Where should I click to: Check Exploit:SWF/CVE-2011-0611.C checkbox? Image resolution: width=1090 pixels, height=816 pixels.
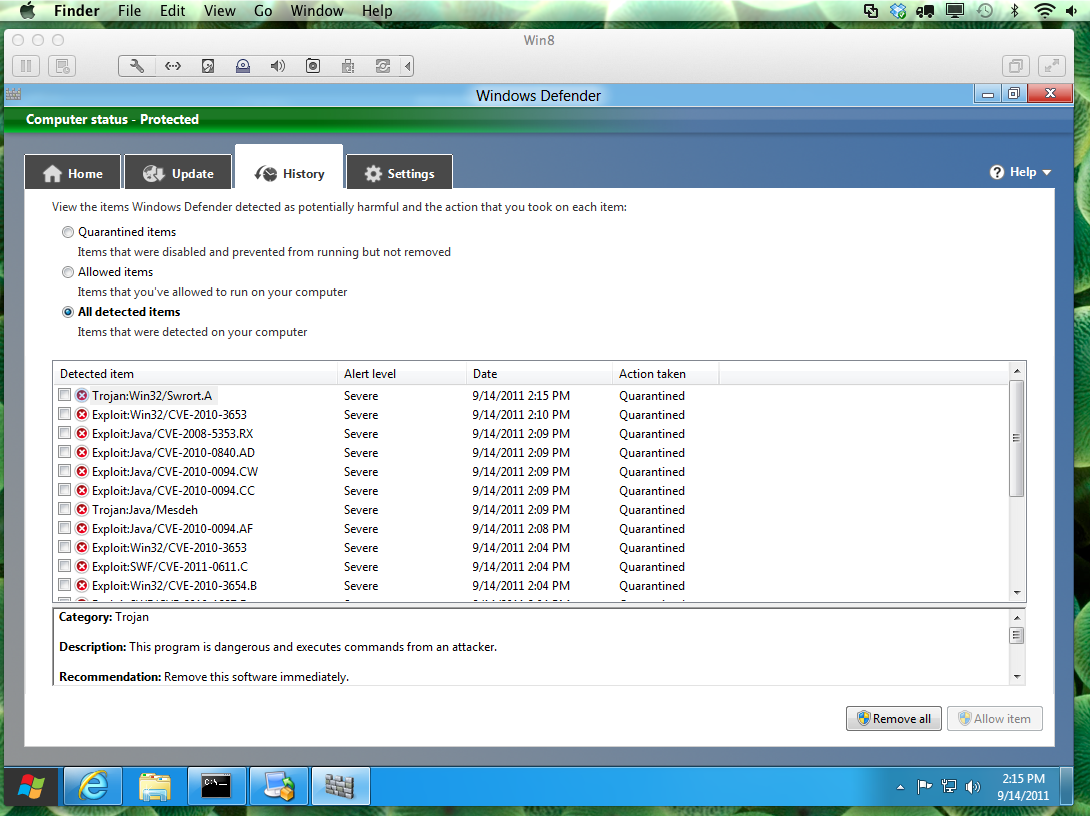click(65, 566)
